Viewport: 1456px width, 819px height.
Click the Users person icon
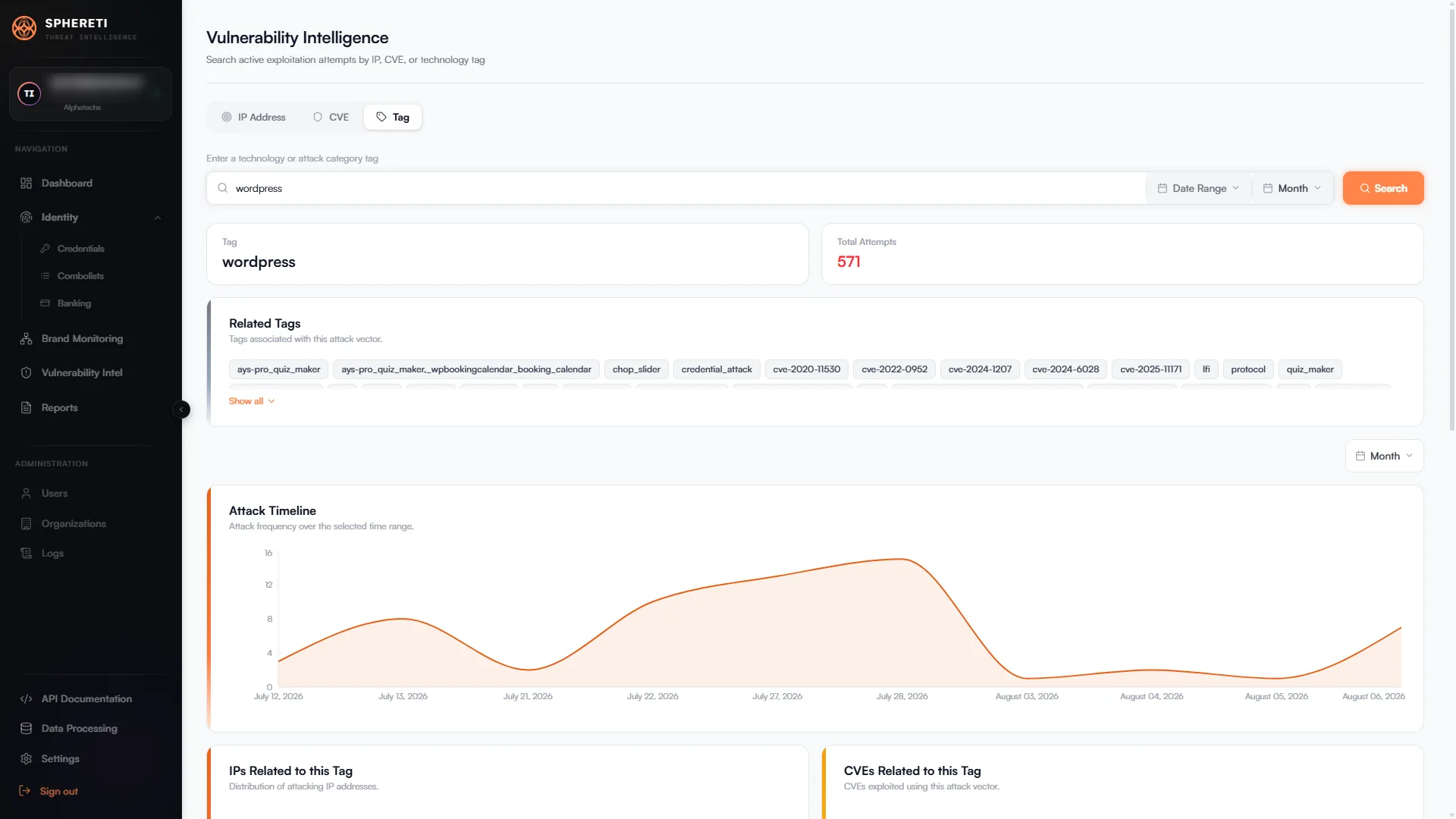pos(26,493)
